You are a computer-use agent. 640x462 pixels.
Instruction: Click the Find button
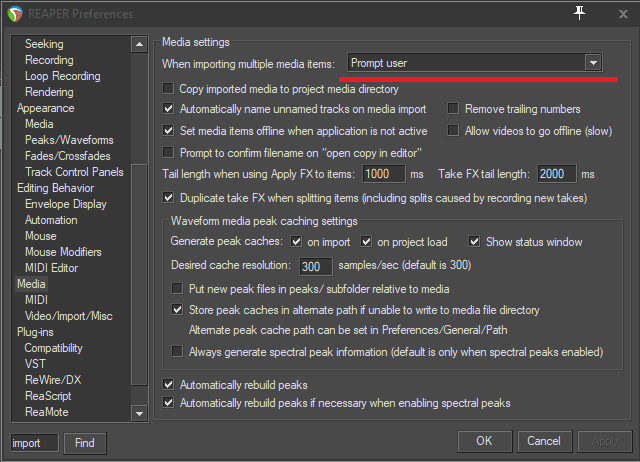(x=85, y=443)
